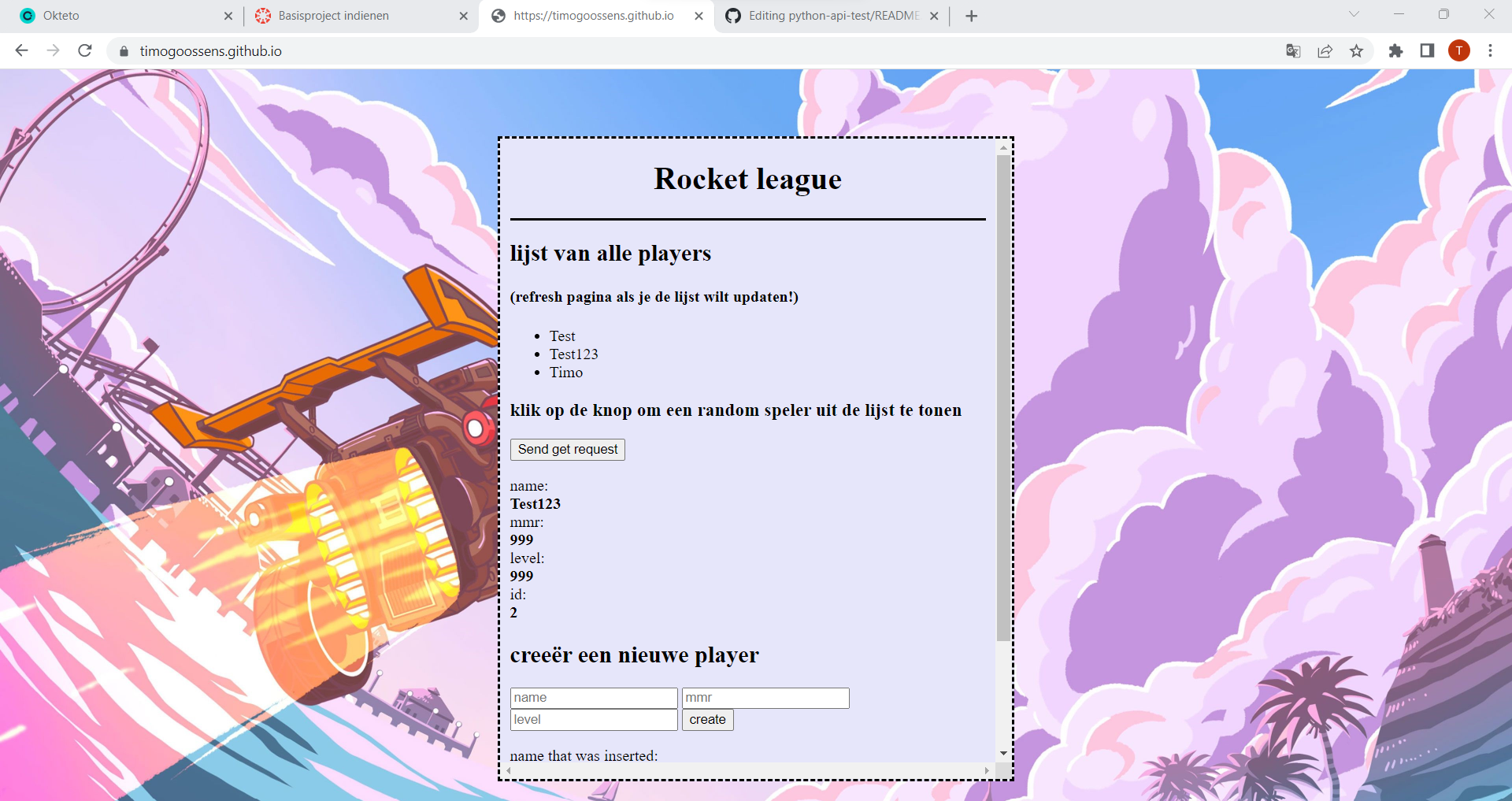
Task: Click the create player button
Action: click(x=707, y=720)
